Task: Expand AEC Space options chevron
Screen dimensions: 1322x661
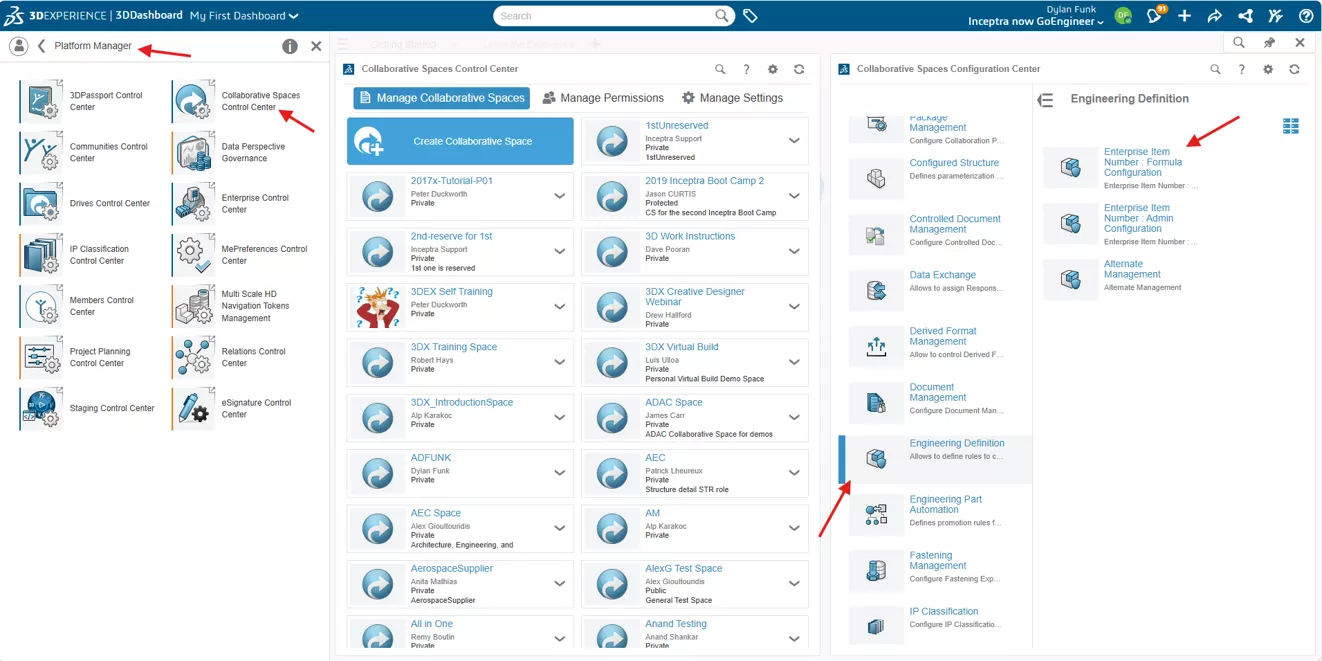Action: [x=560, y=528]
